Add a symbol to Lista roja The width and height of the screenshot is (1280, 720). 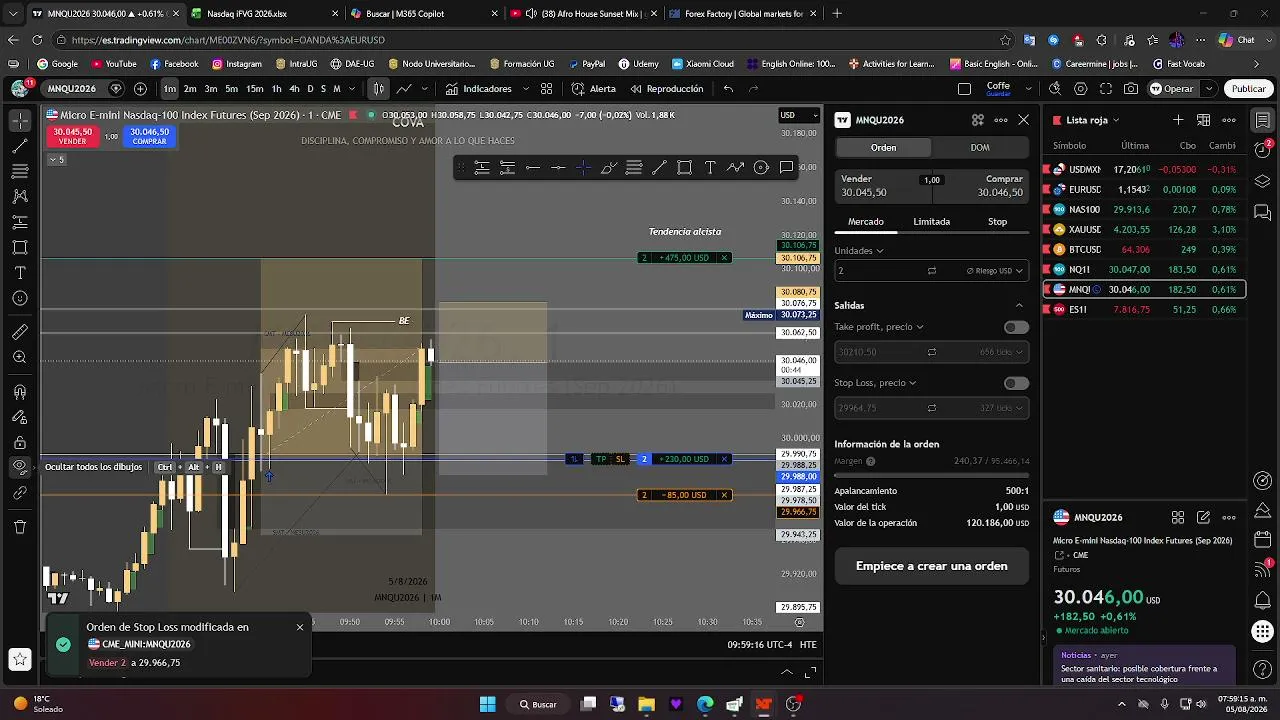click(x=1178, y=120)
